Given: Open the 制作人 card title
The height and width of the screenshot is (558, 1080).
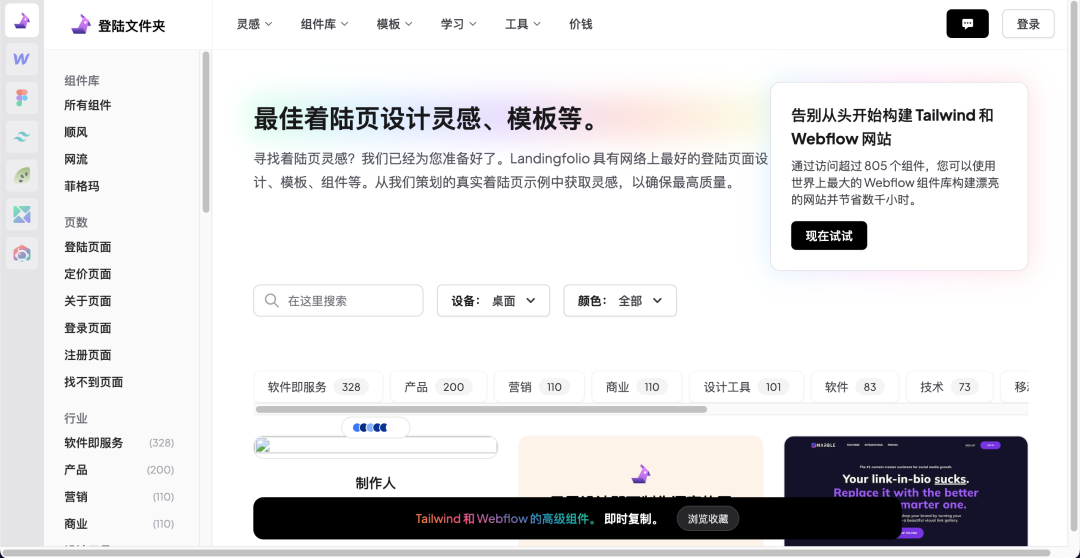Looking at the screenshot, I should point(375,483).
